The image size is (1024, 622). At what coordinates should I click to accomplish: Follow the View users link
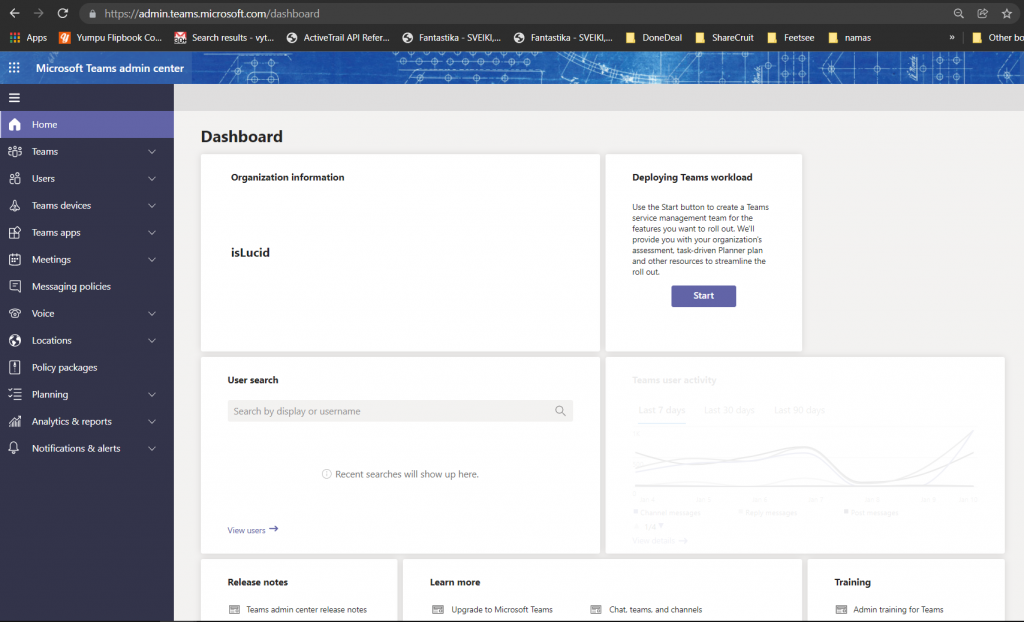coord(253,530)
